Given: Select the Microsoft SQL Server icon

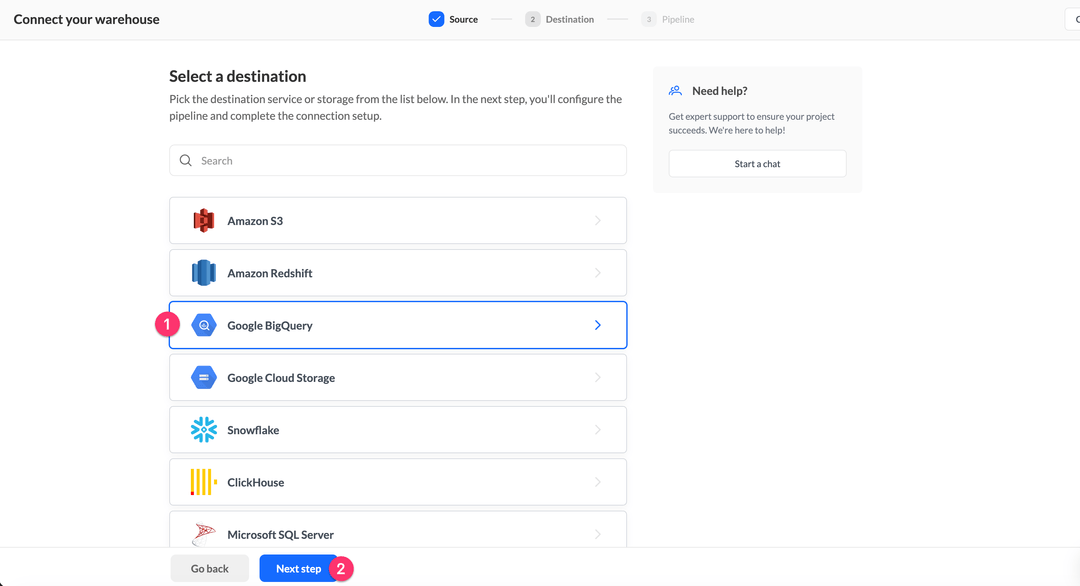Looking at the screenshot, I should (203, 533).
